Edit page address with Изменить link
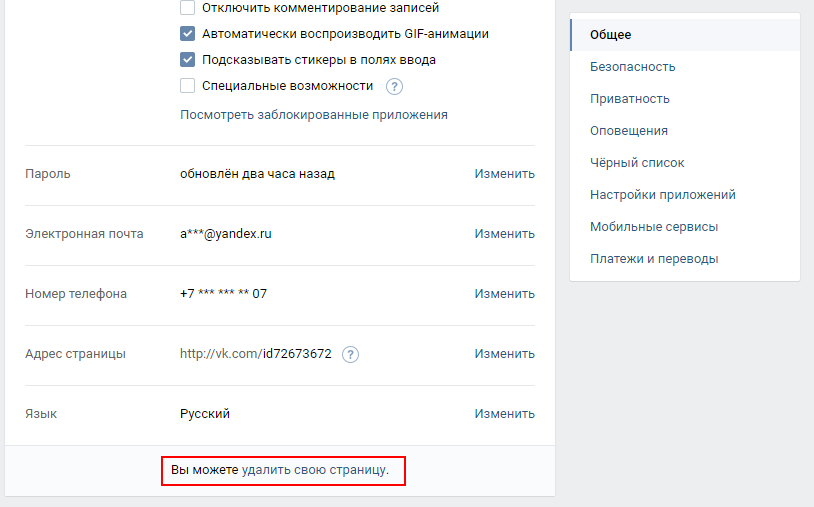814x507 pixels. tap(504, 354)
